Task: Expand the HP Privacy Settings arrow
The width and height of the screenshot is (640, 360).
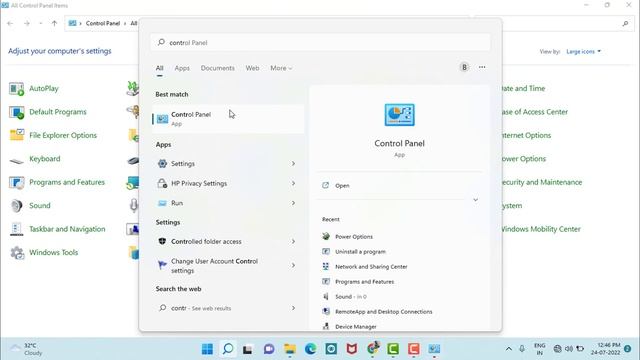Action: click(x=293, y=183)
